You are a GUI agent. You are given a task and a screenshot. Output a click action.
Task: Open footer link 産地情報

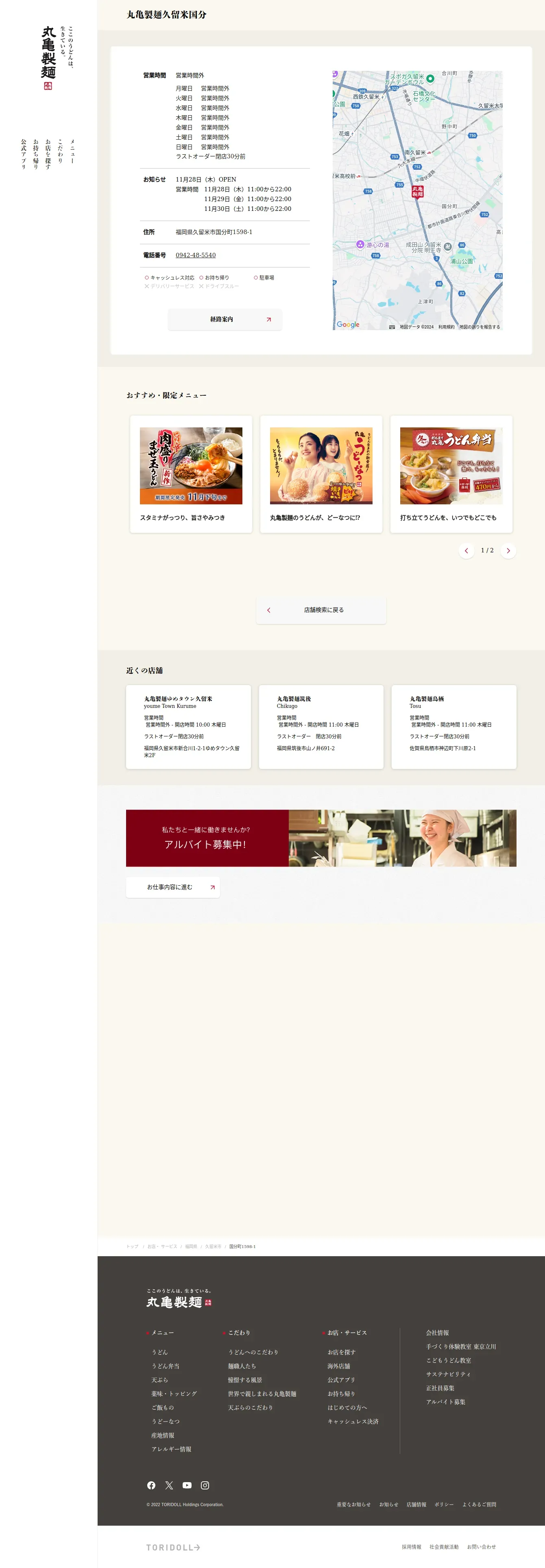point(163,1435)
